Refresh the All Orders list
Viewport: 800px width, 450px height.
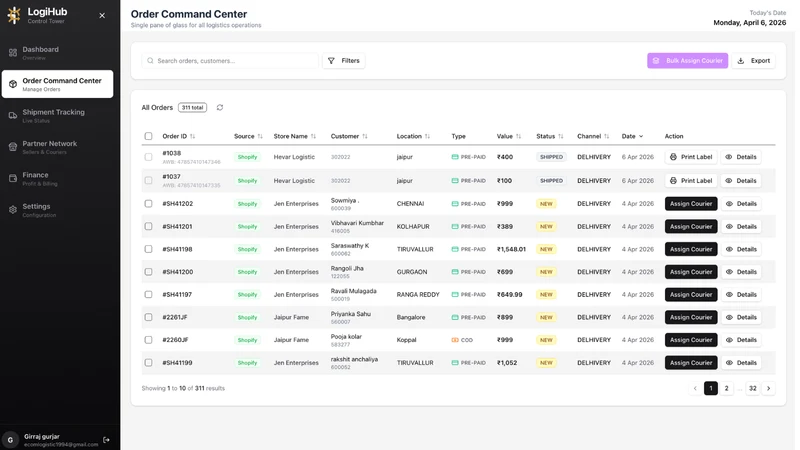coord(220,108)
